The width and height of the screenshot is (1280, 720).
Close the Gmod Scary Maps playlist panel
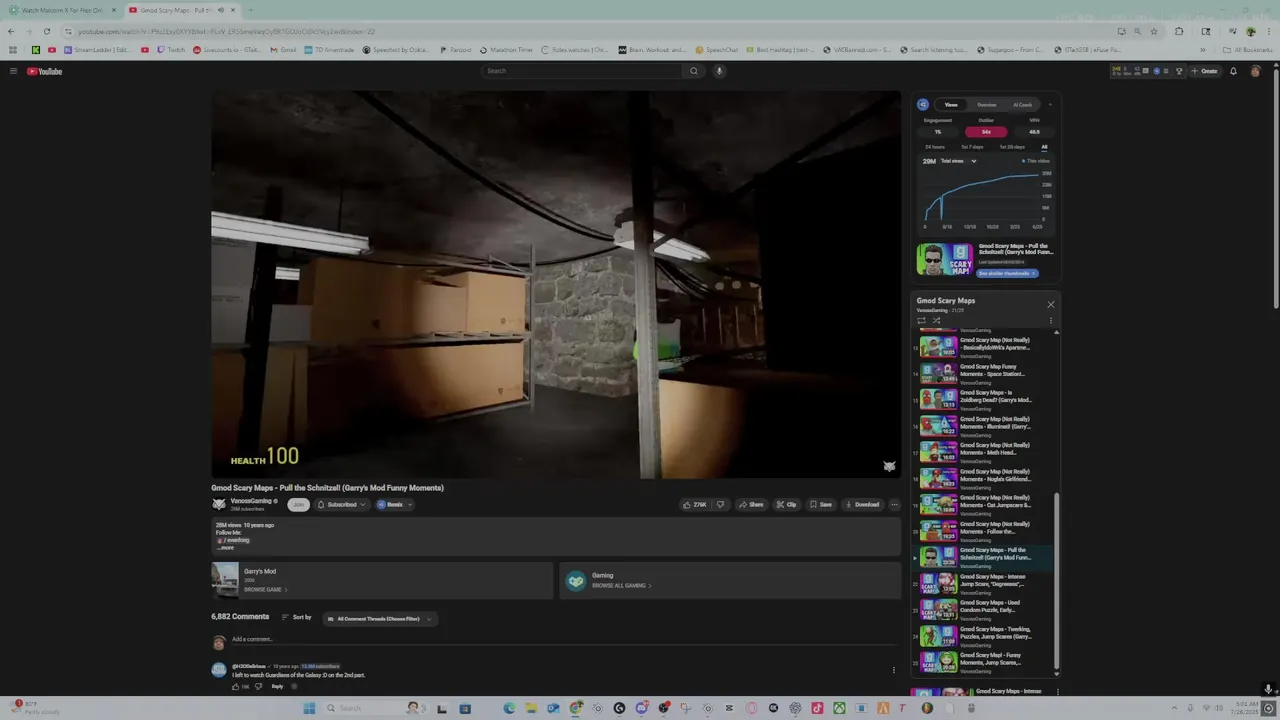pyautogui.click(x=1050, y=304)
